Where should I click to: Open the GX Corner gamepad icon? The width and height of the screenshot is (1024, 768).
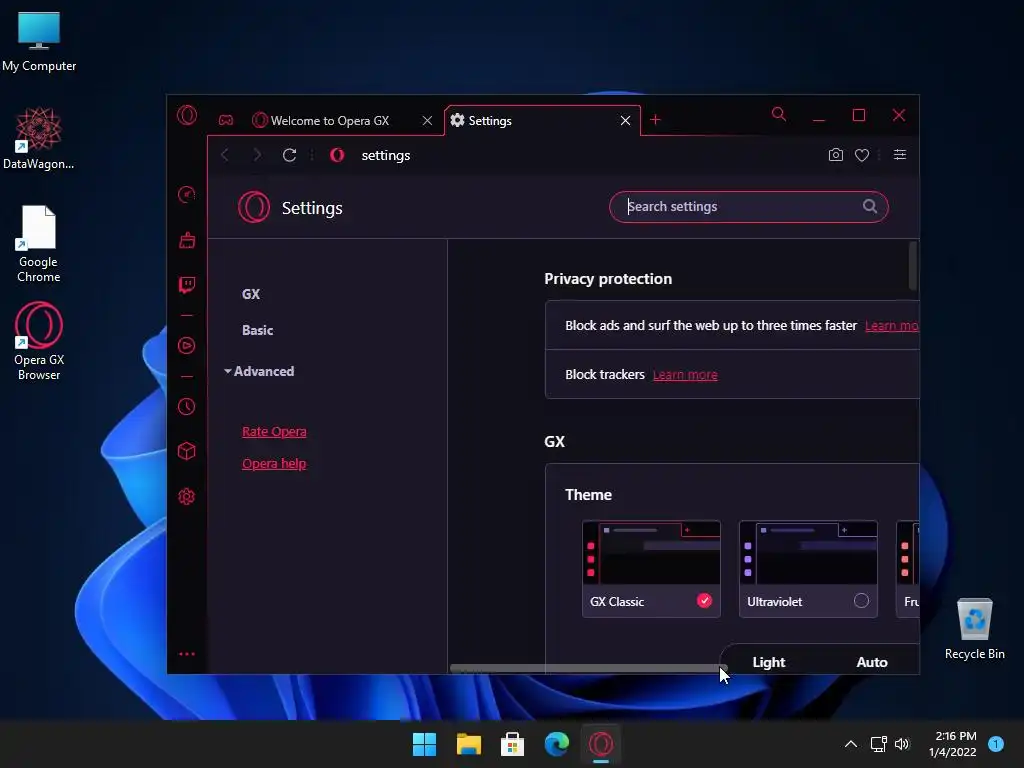point(225,120)
